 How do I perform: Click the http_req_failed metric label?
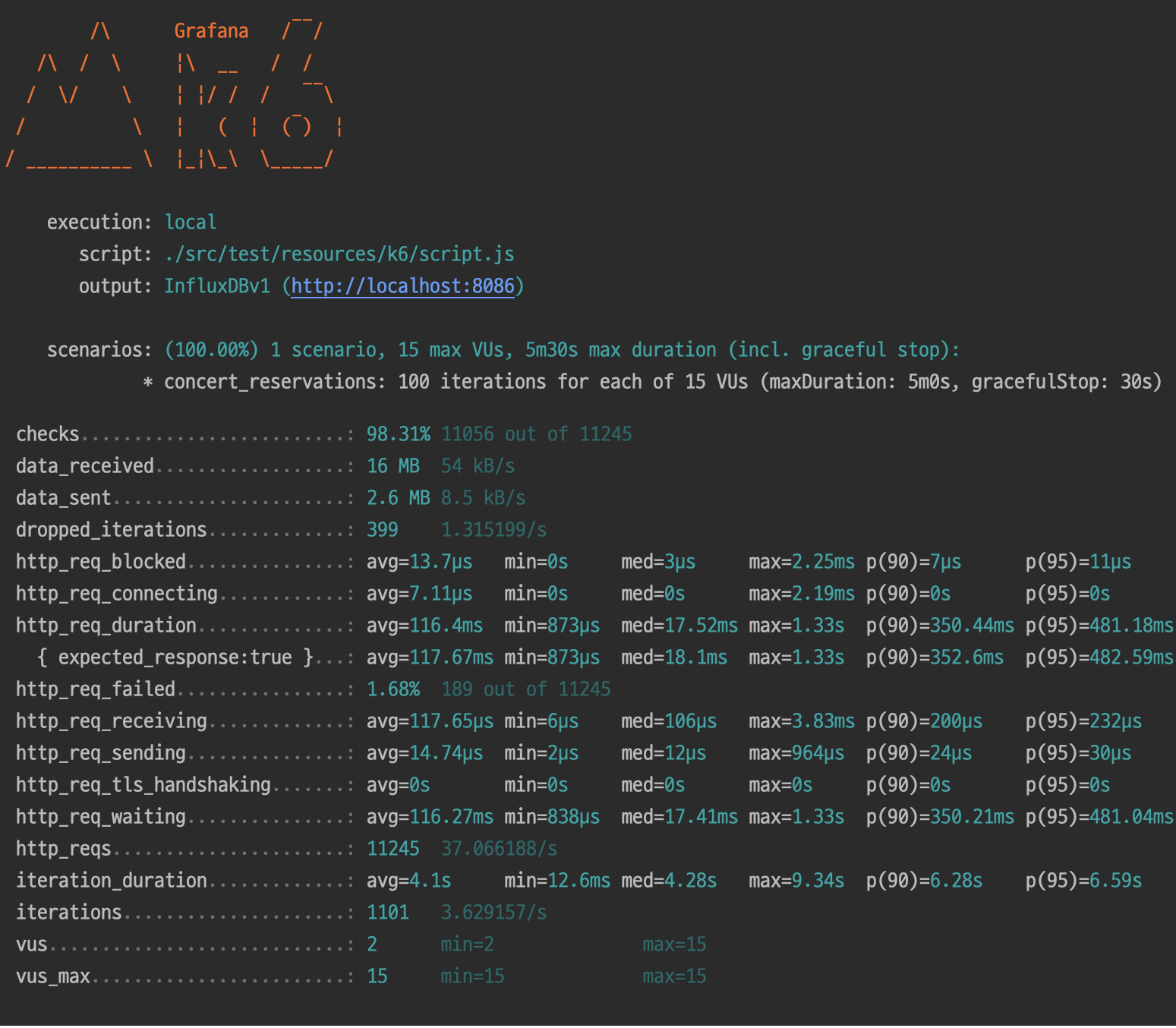tap(96, 689)
